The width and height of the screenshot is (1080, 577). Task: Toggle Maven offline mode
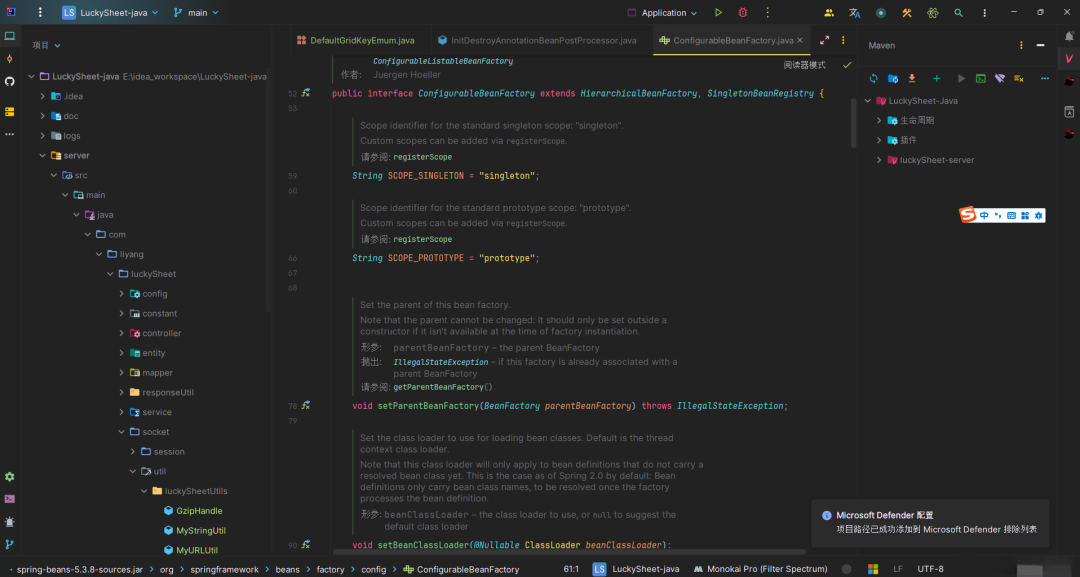[999, 78]
